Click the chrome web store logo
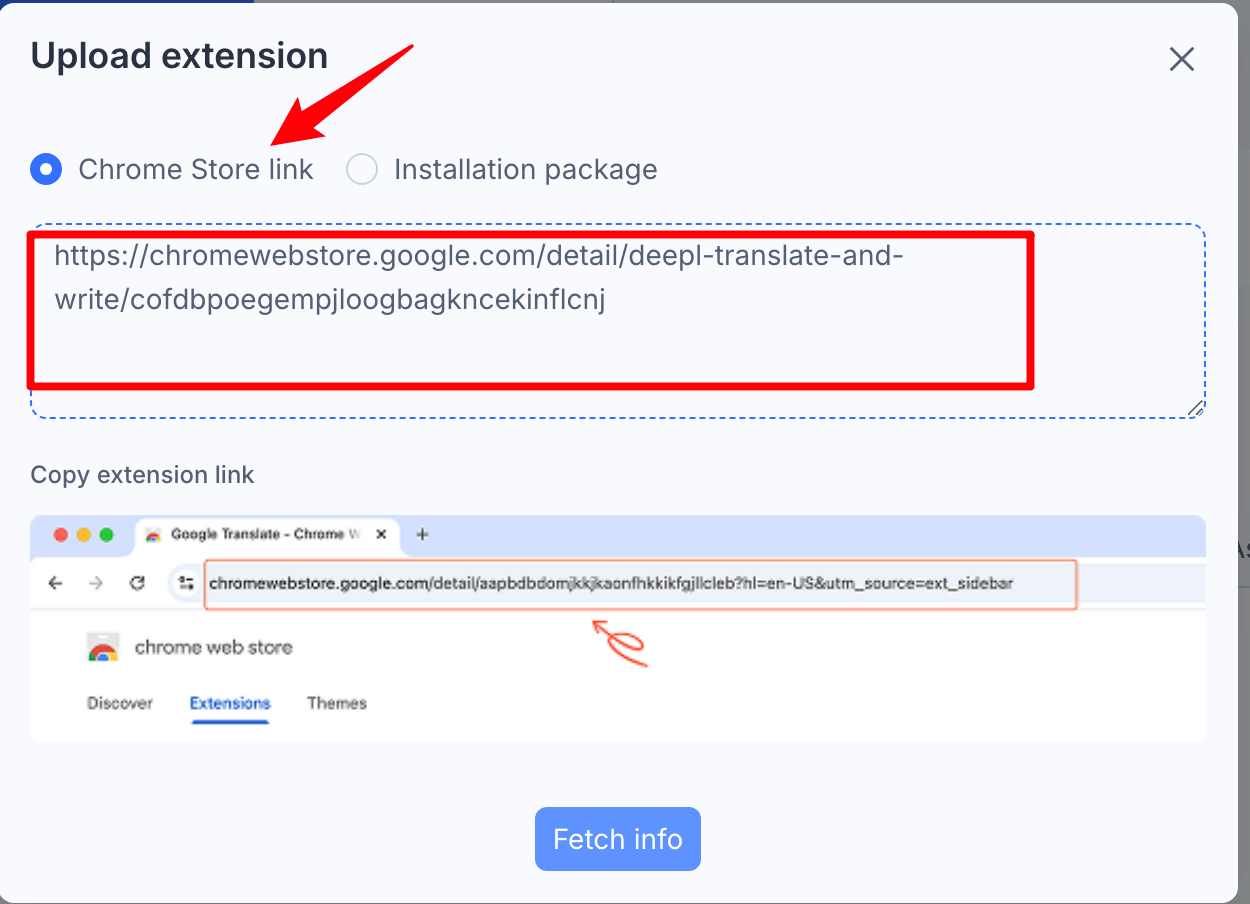 [103, 648]
